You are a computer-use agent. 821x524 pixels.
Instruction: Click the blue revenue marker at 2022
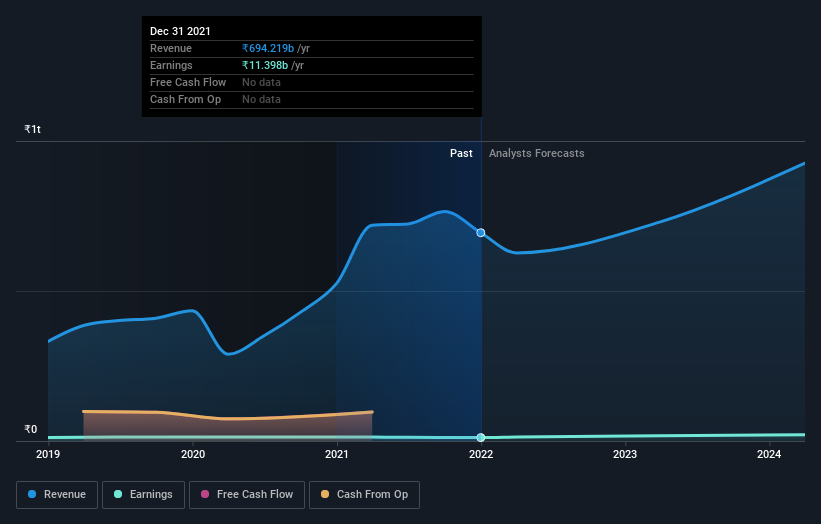tap(481, 233)
